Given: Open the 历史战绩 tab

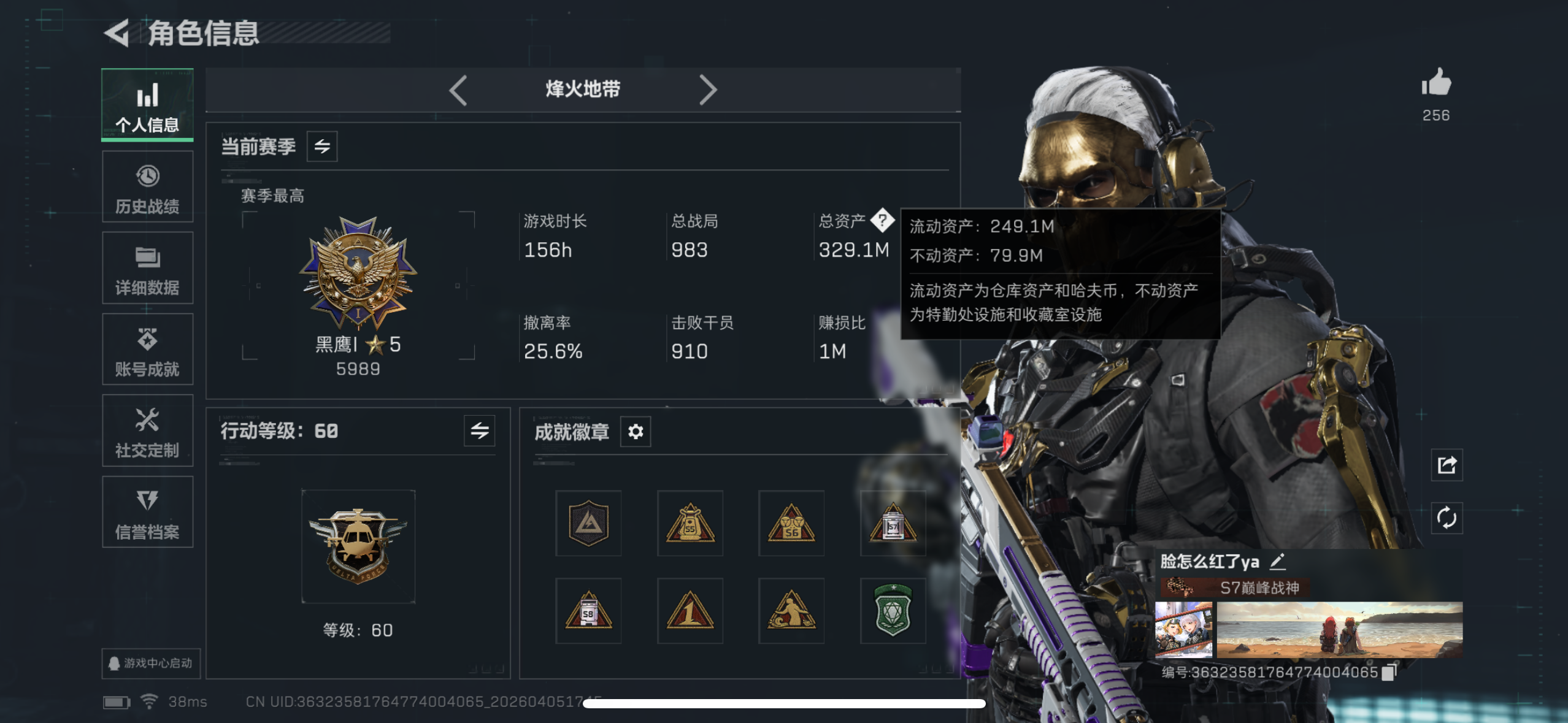Looking at the screenshot, I should tap(148, 187).
